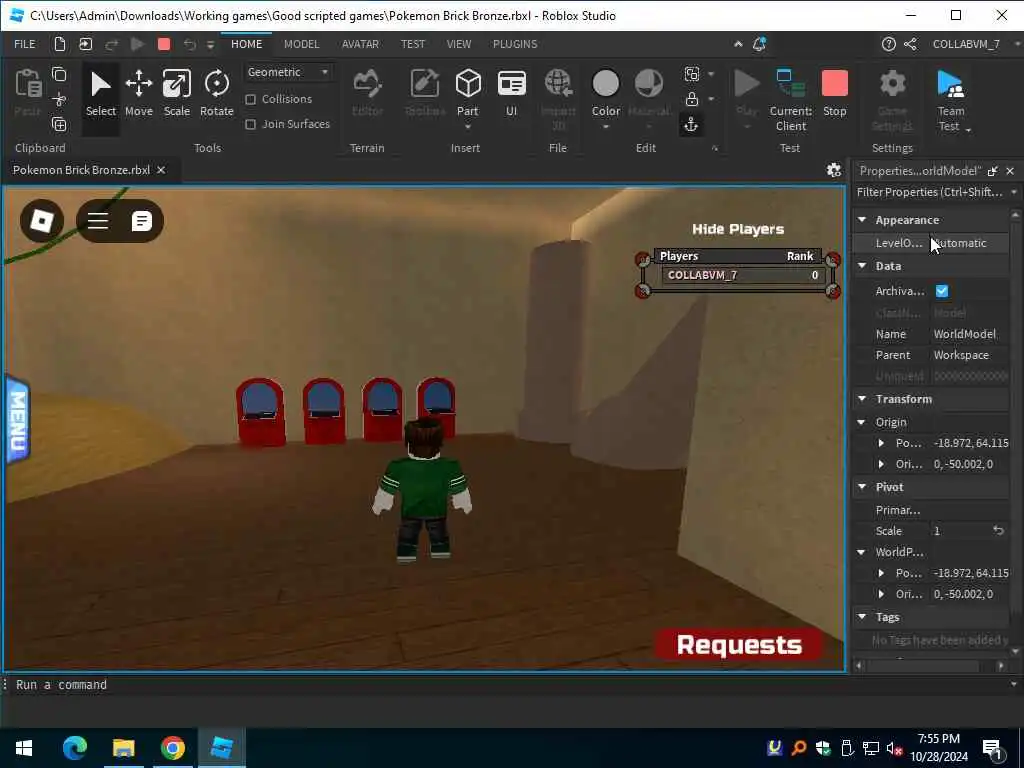Insert a Part using the cube icon
Screen dimensions: 1024x768
pos(468,84)
